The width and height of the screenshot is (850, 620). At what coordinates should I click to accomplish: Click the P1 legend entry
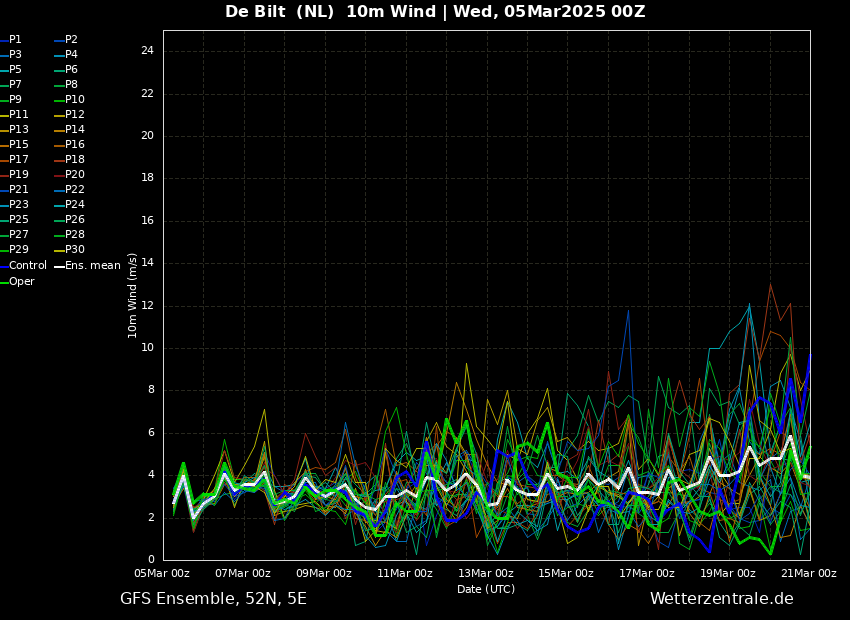click(x=15, y=40)
